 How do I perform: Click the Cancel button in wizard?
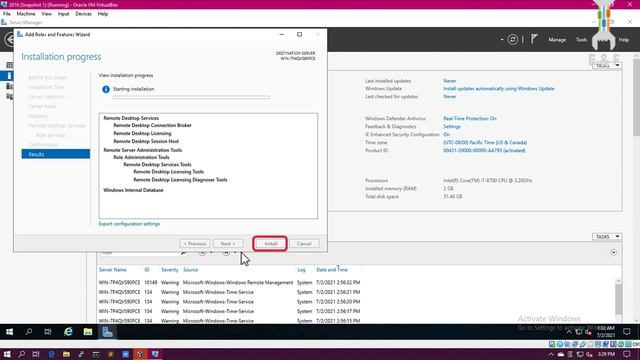tap(304, 244)
